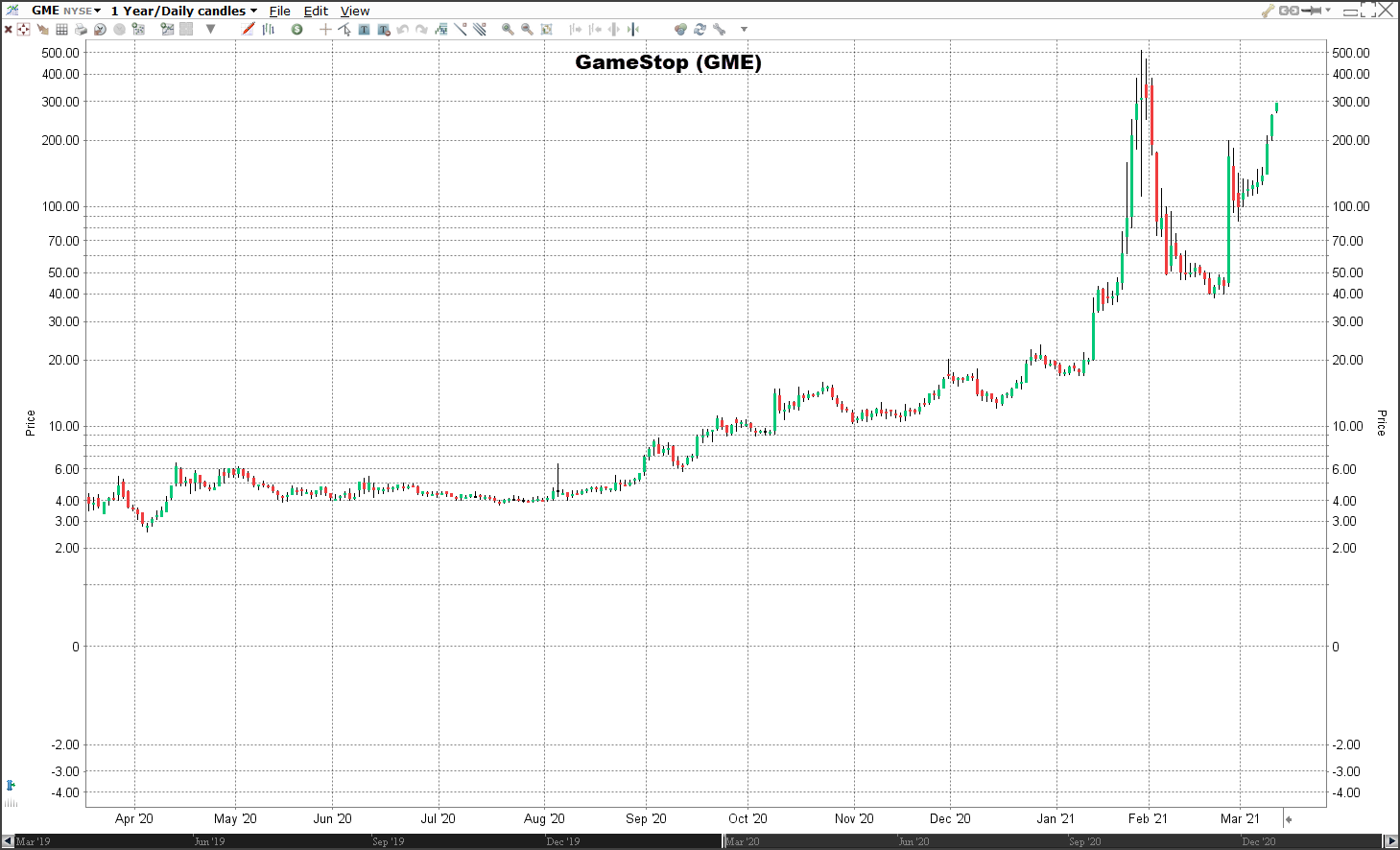Click the 'Mar '19' label on timeline bar
Screen dimensions: 1400x850
tap(34, 841)
